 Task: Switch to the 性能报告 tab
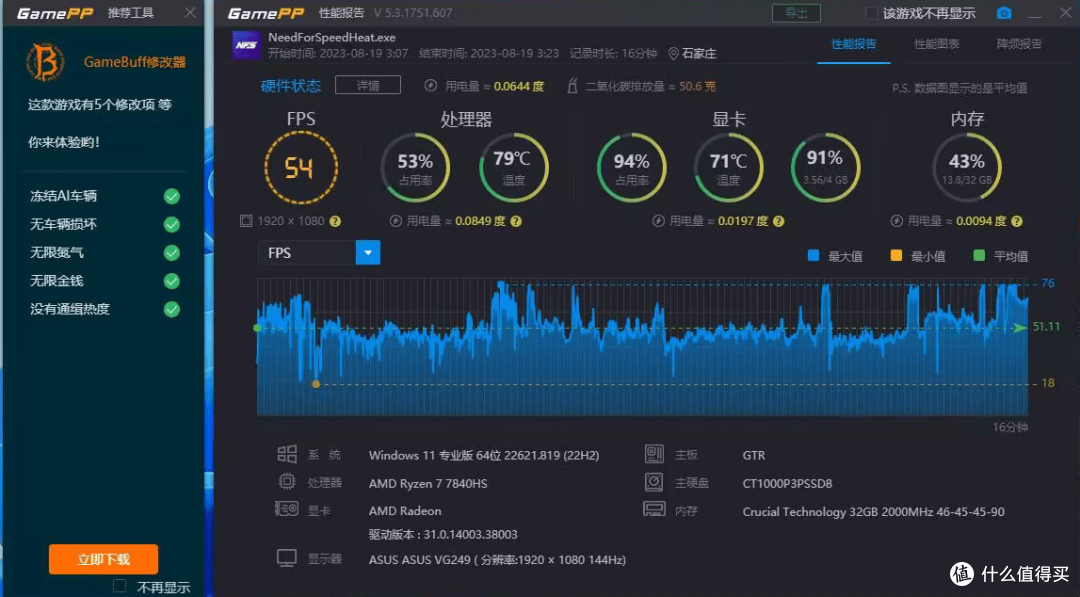[853, 44]
